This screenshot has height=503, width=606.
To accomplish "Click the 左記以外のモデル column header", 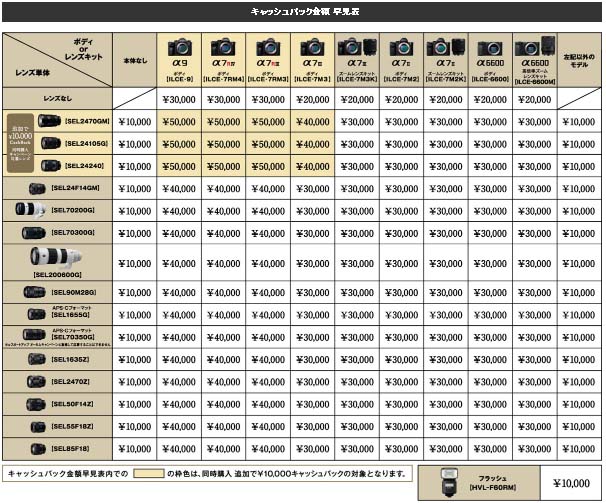I will point(579,60).
